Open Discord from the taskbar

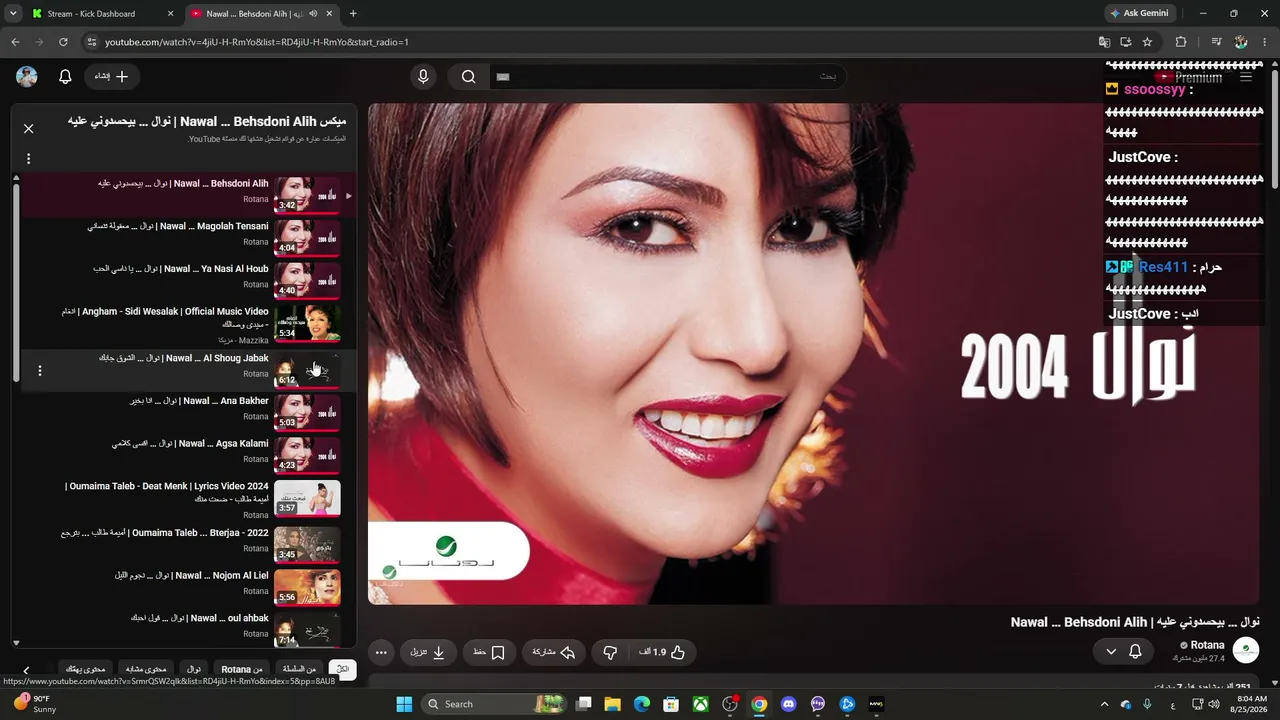point(788,704)
